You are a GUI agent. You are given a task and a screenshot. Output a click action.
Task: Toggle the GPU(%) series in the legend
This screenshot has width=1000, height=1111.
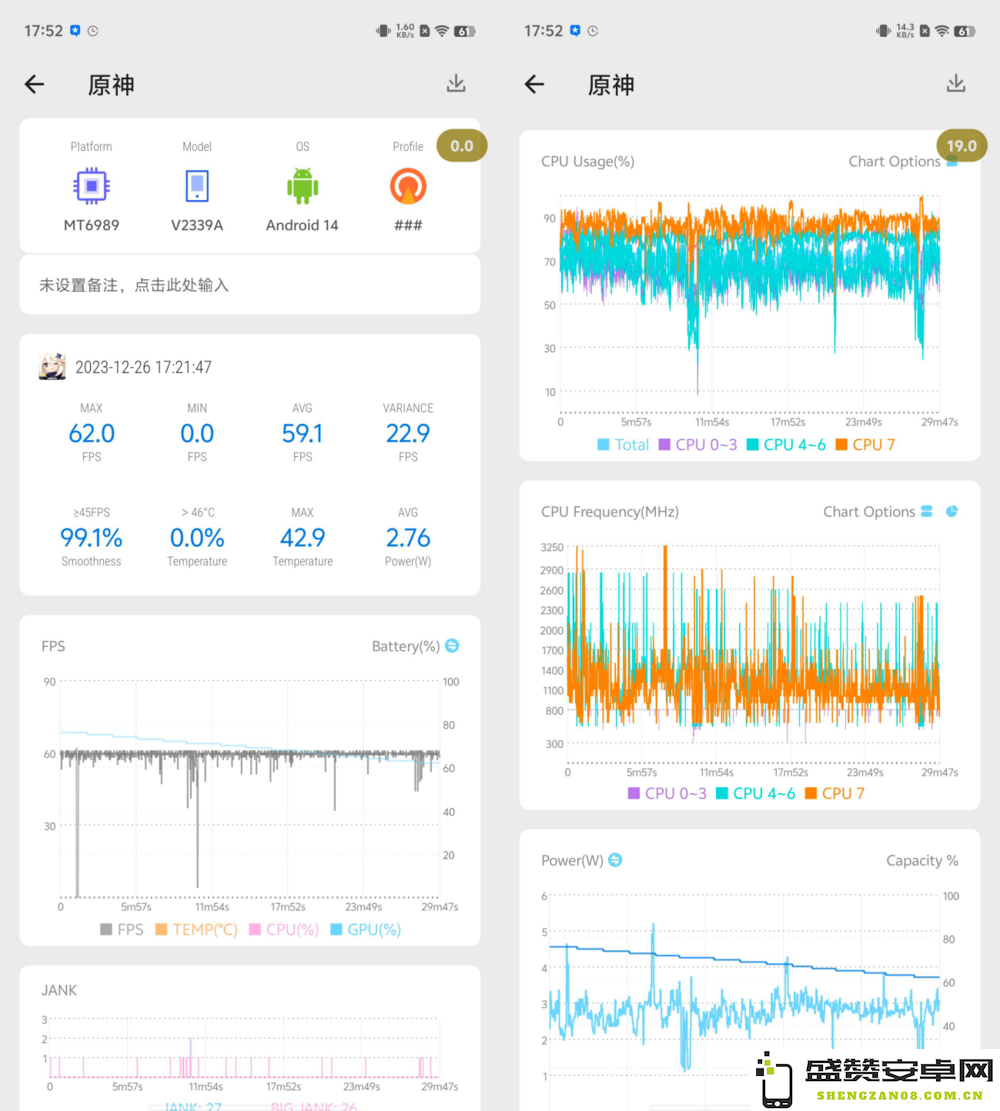[x=366, y=930]
